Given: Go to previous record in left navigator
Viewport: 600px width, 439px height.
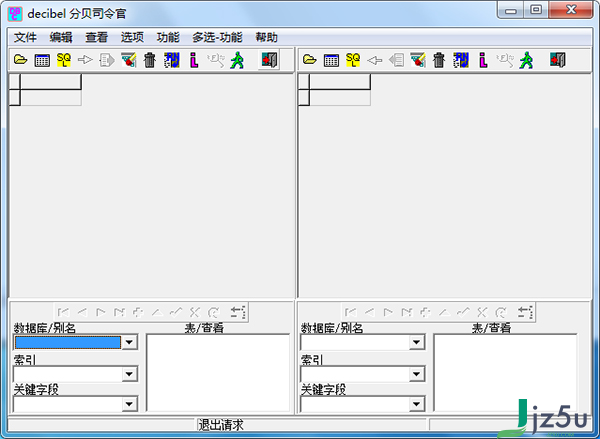Looking at the screenshot, I should point(82,312).
